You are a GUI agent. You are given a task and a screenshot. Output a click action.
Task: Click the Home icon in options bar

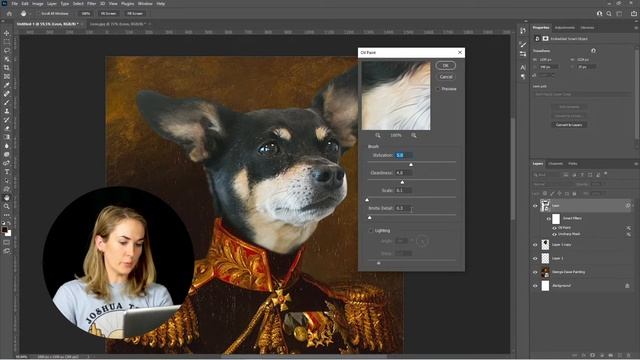9,13
